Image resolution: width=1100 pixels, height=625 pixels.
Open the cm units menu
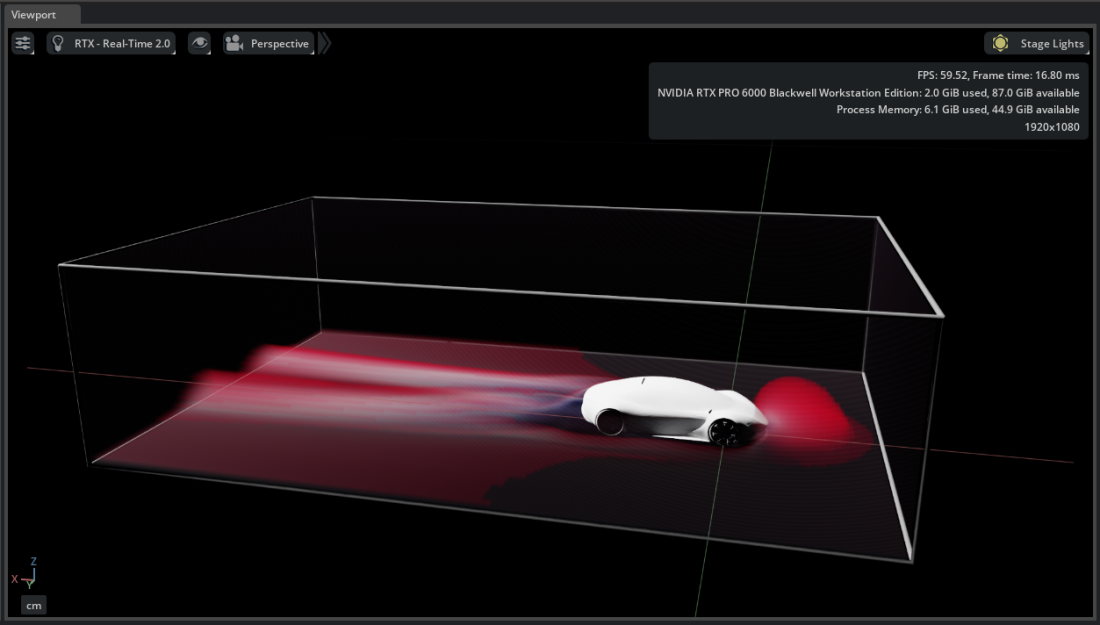click(x=33, y=605)
